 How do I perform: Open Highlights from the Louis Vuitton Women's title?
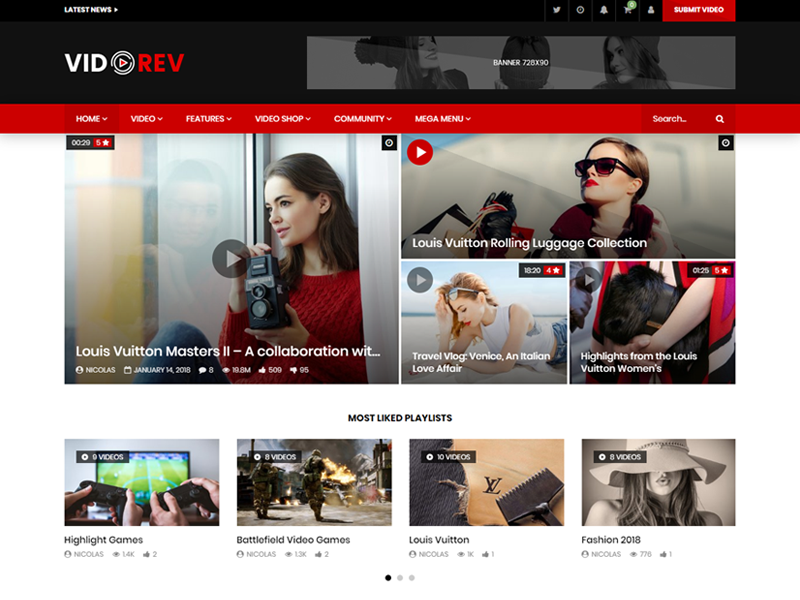point(639,362)
